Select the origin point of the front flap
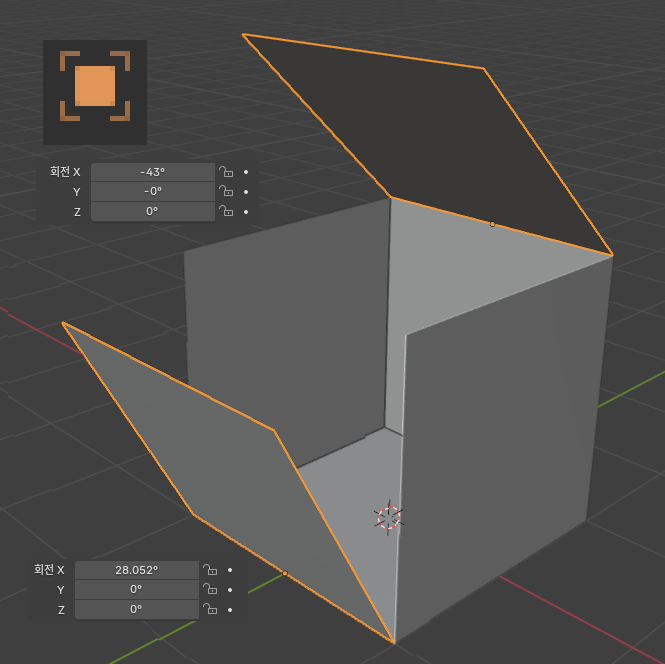The width and height of the screenshot is (665, 664). (285, 573)
